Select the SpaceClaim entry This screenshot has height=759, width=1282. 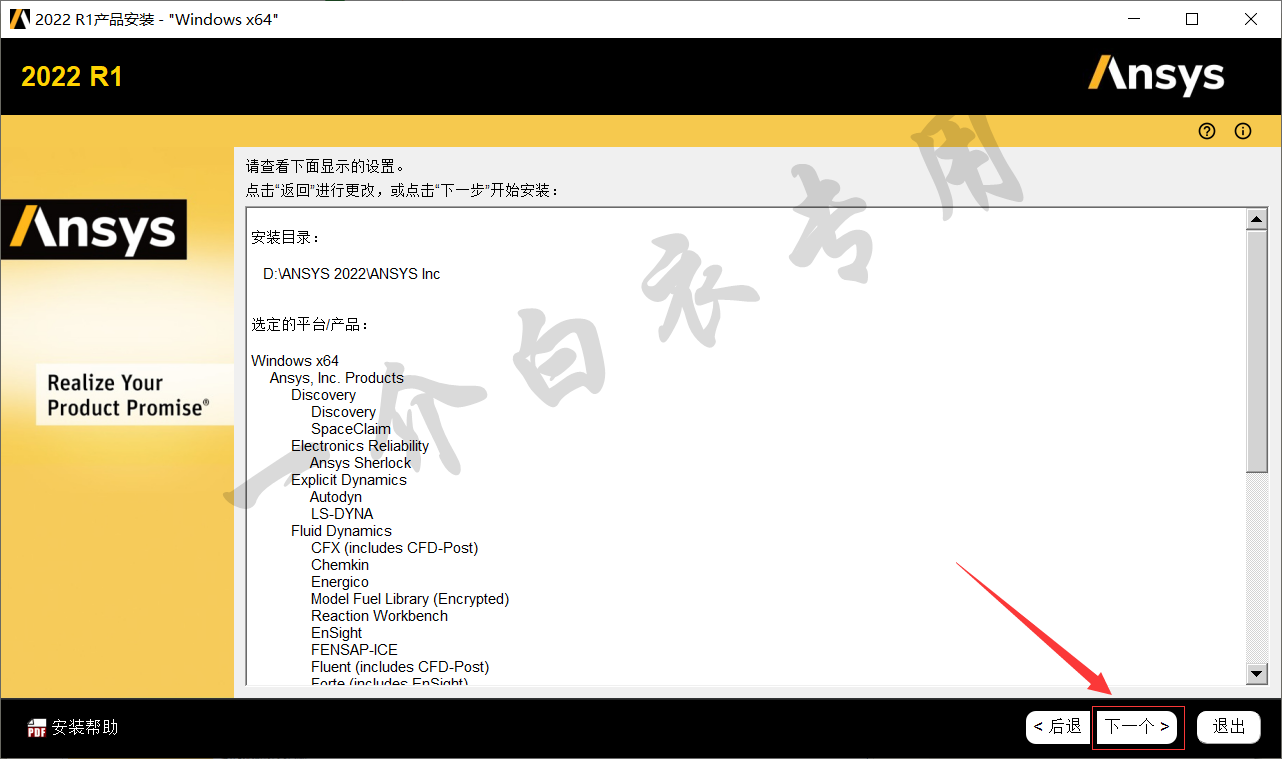[x=351, y=429]
